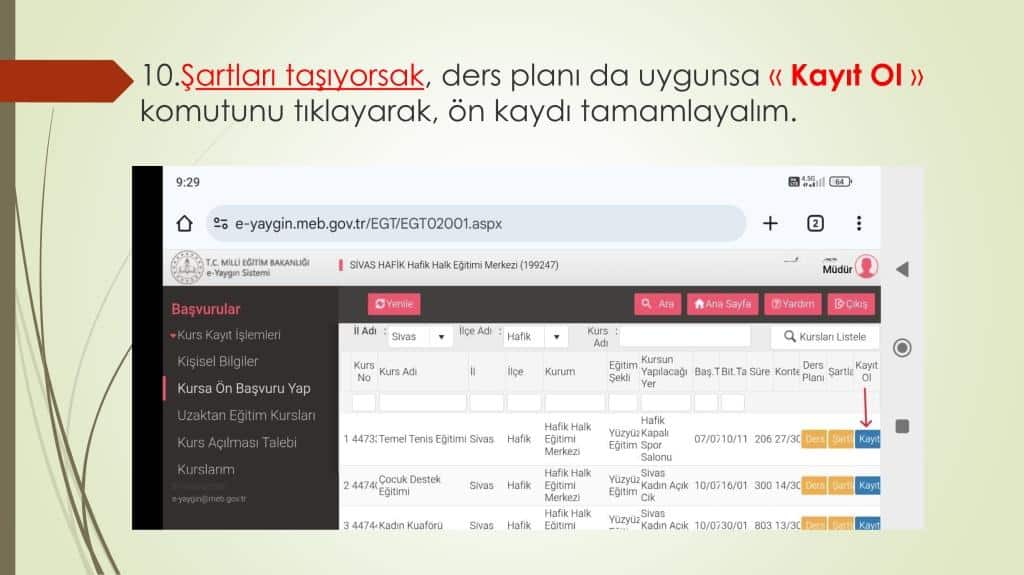The height and width of the screenshot is (575, 1024).
Task: Click the Yenile refresh button
Action: (394, 304)
